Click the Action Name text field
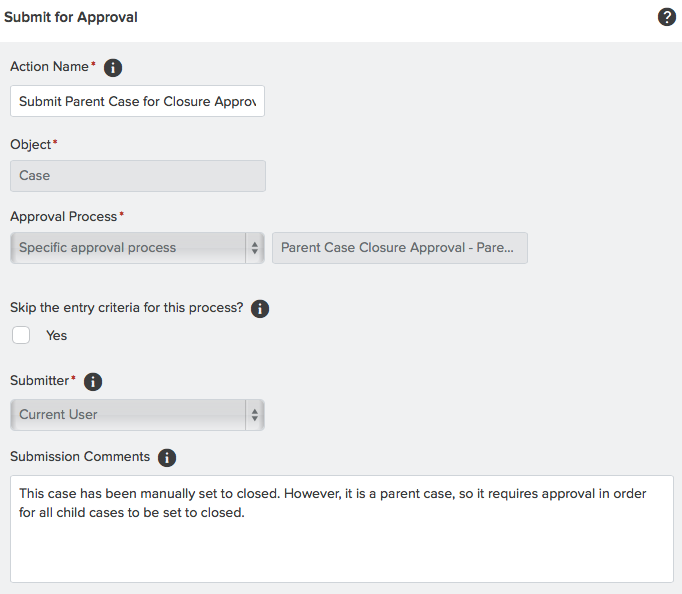 pos(137,101)
